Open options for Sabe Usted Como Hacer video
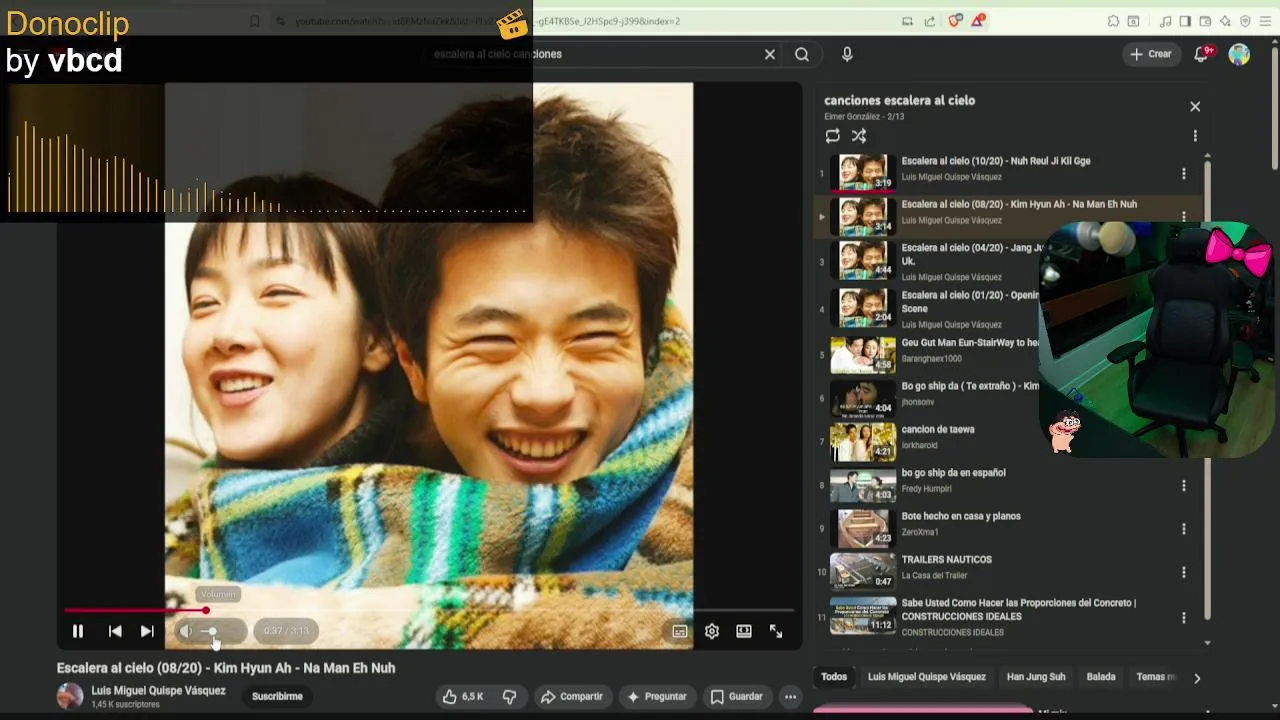 point(1184,618)
